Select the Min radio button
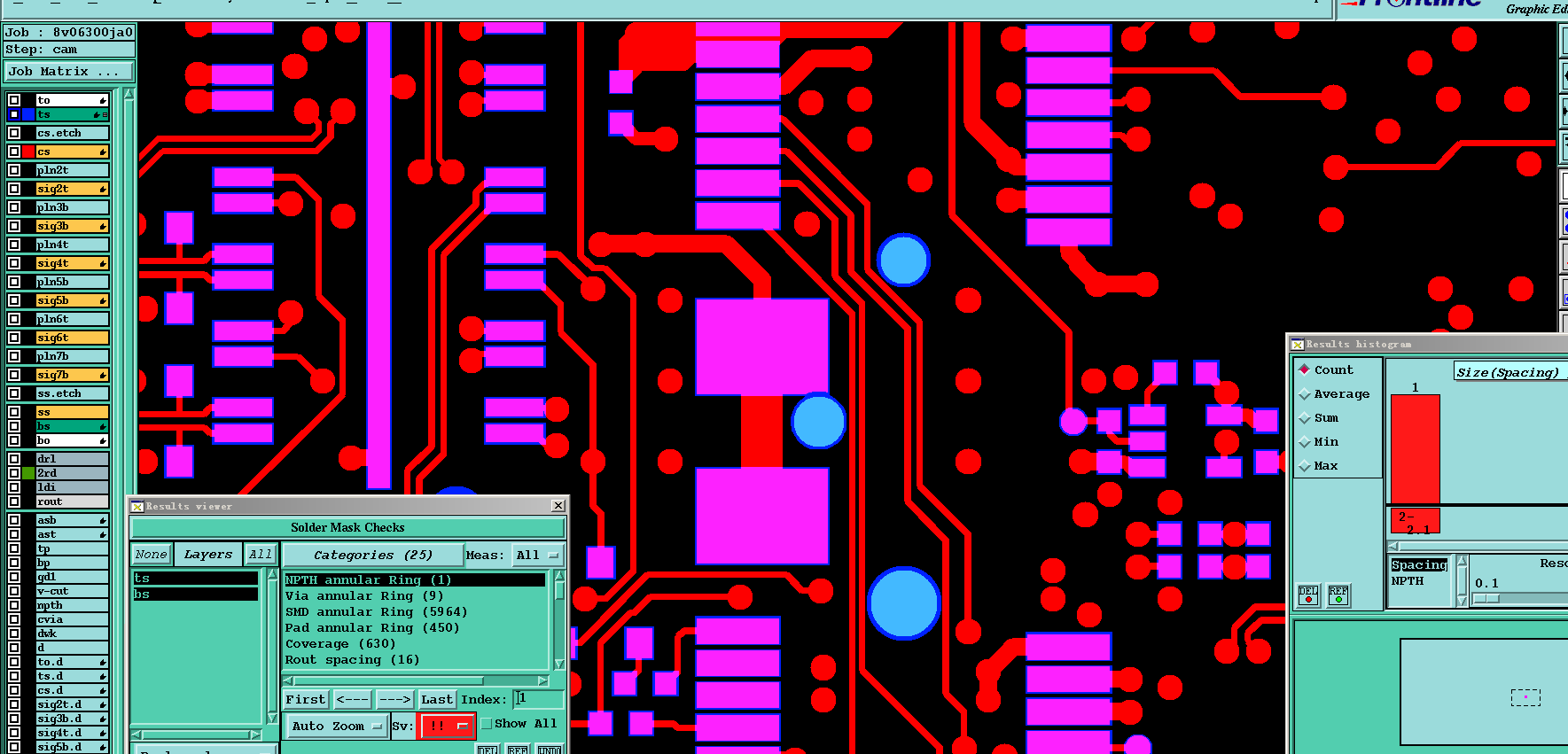The image size is (1568, 754). [1304, 441]
